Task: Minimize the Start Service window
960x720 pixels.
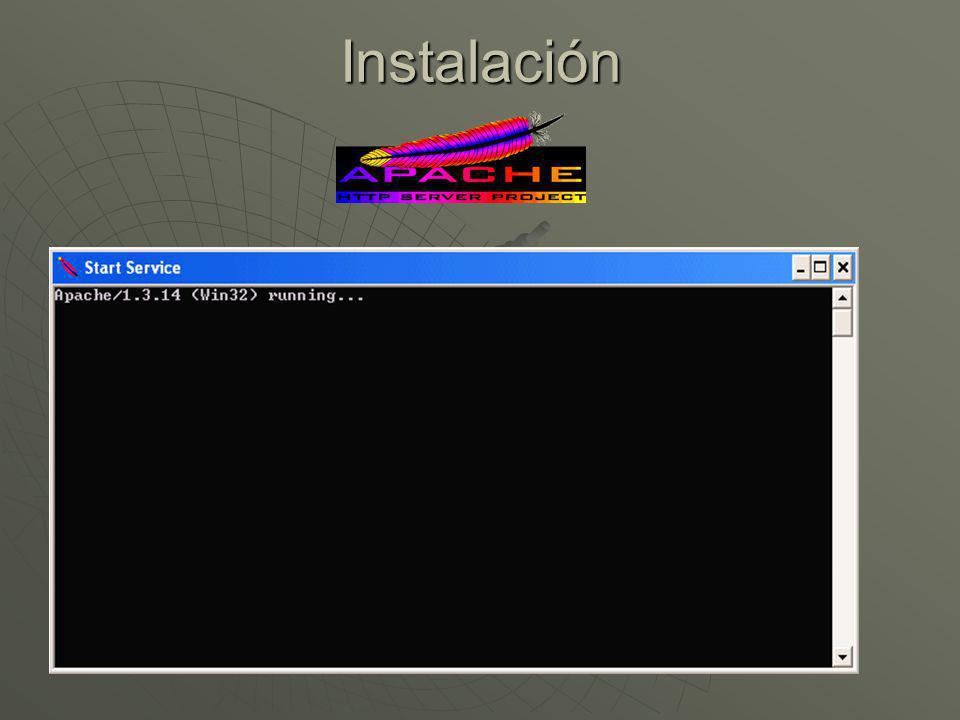Action: pos(801,268)
